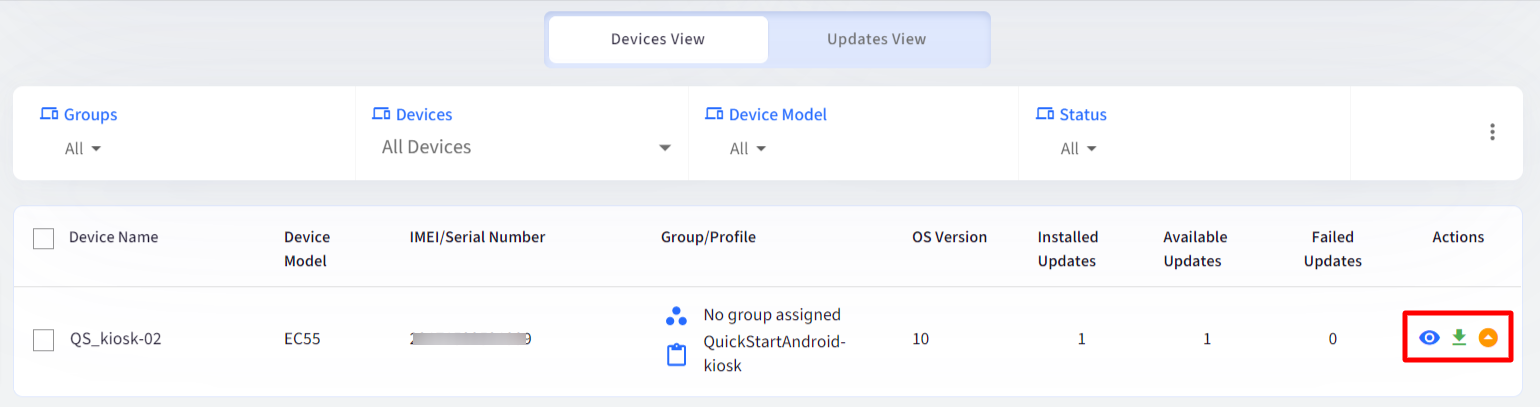Image resolution: width=1540 pixels, height=407 pixels.
Task: Click the group icon beside No group assigned
Action: (x=676, y=316)
